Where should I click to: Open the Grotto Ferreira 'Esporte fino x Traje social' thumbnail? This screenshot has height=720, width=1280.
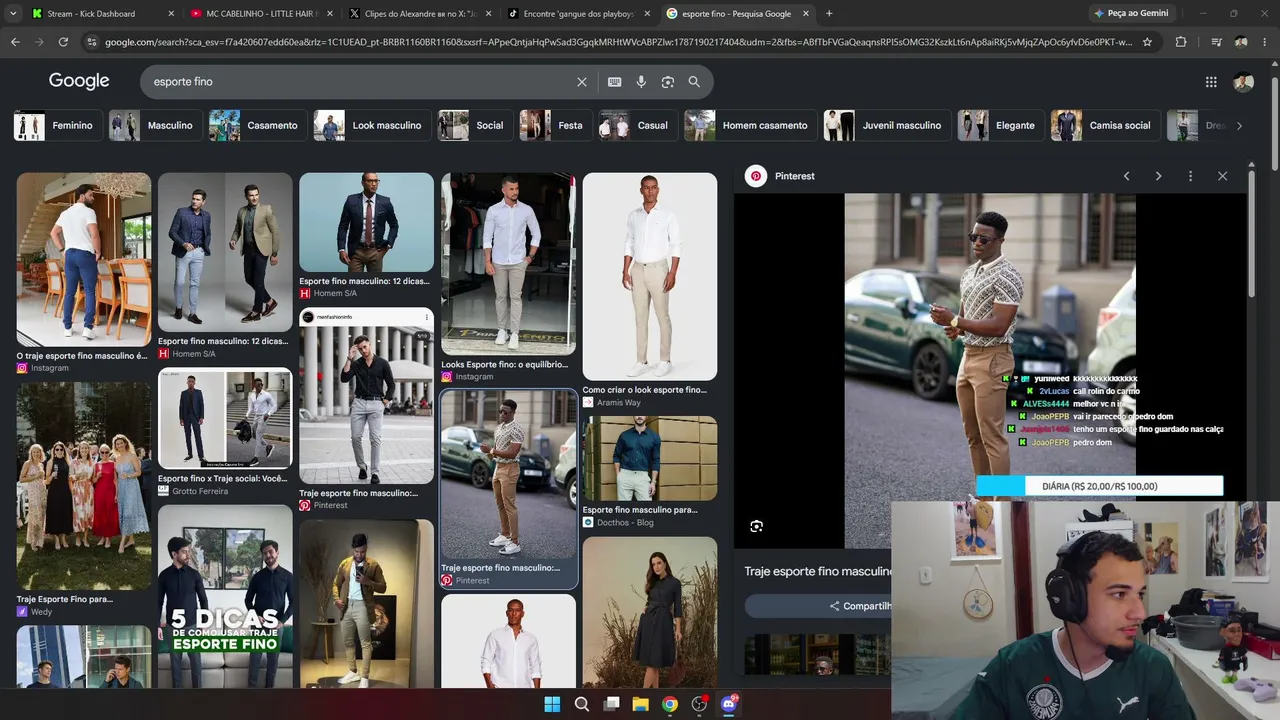(225, 418)
